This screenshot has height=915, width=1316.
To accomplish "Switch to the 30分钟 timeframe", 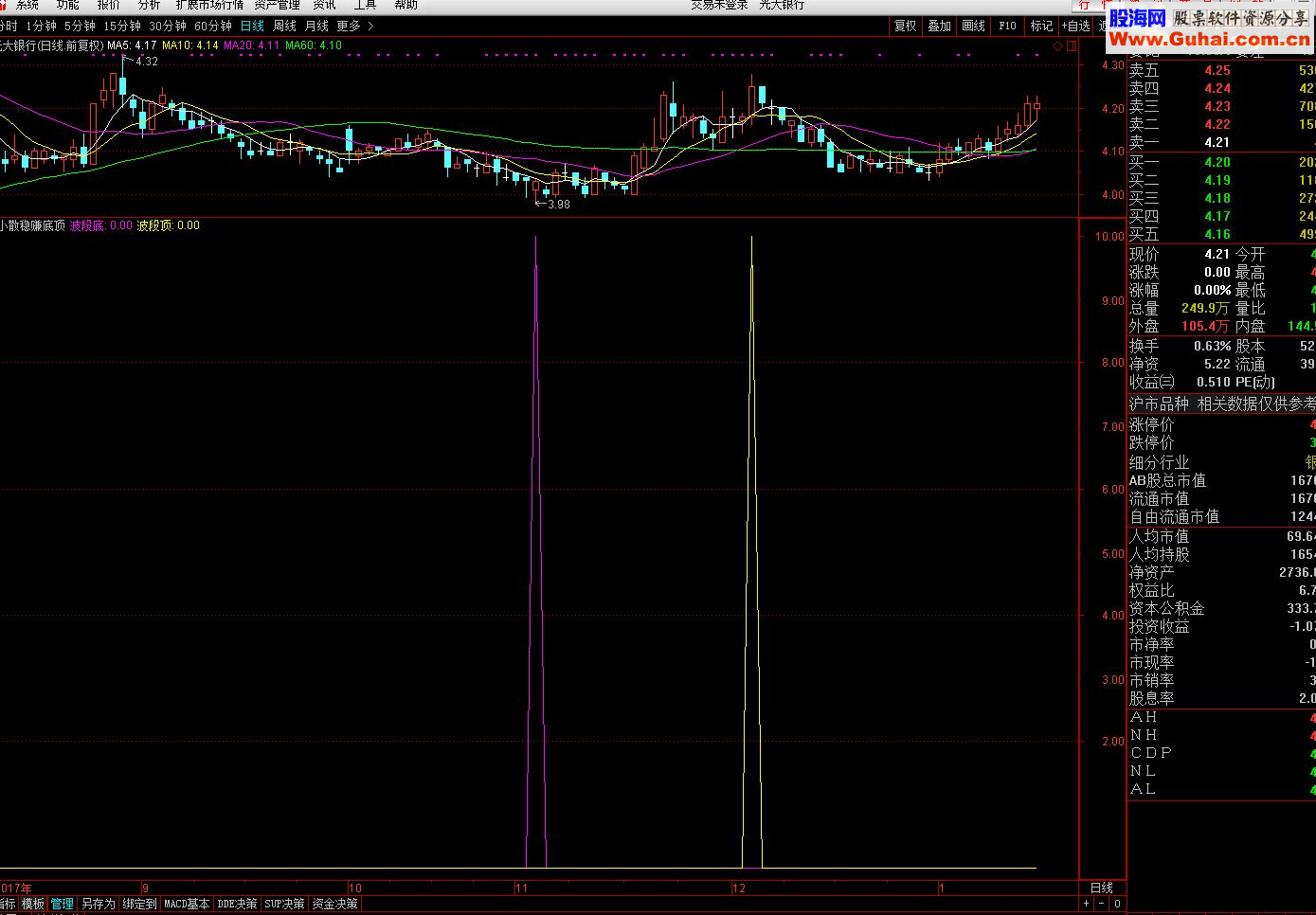I will click(167, 27).
